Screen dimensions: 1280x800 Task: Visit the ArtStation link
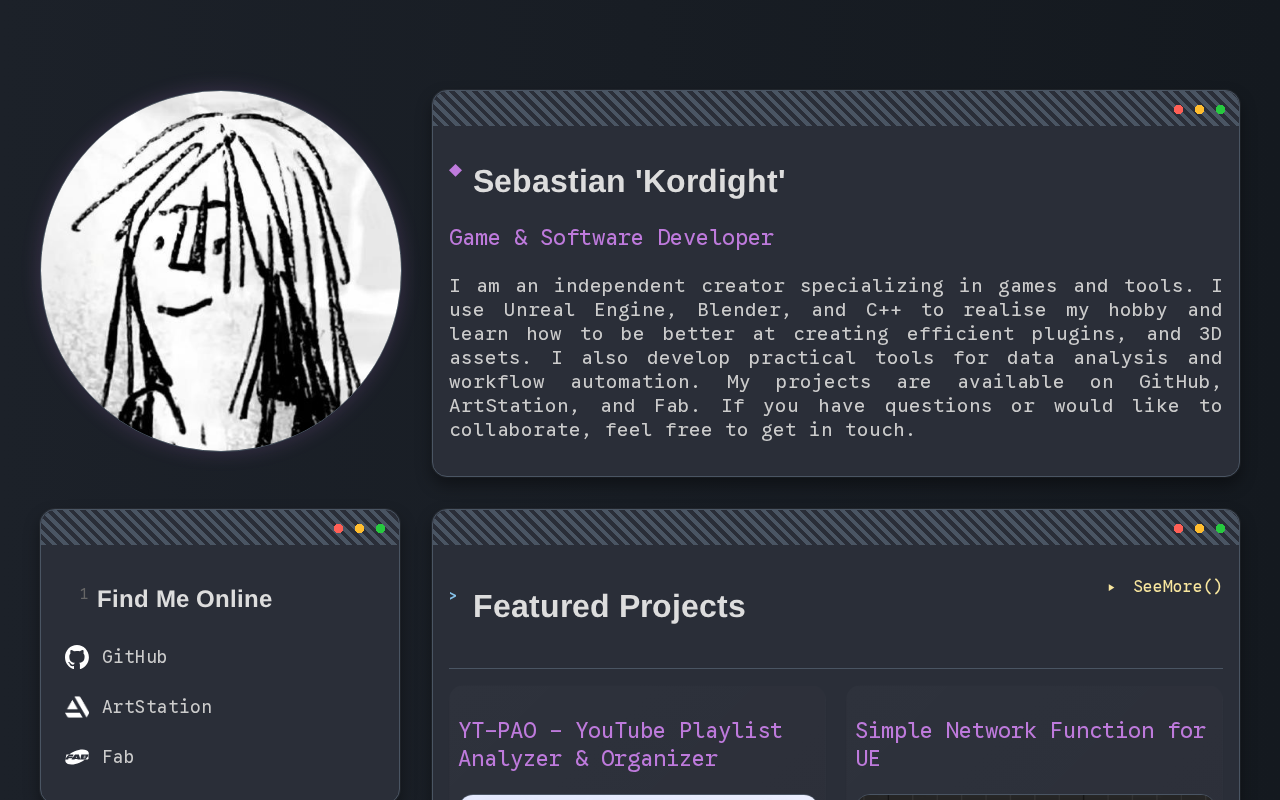157,707
